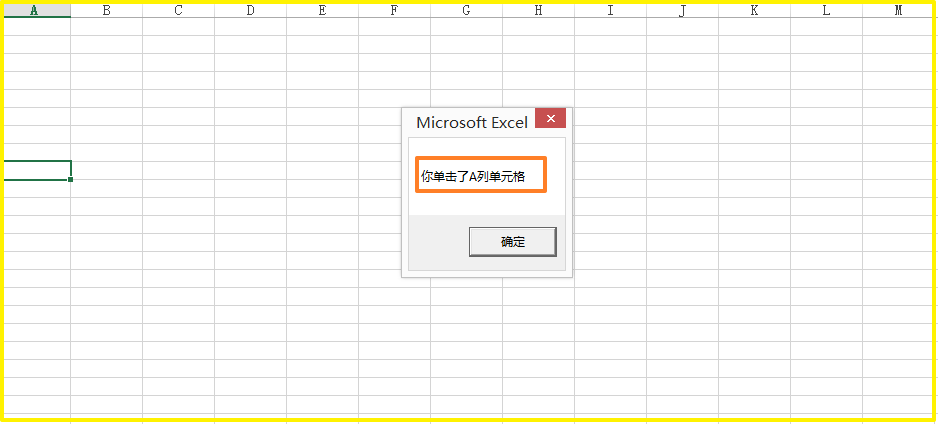Viewport: 938px width, 424px height.
Task: Select column H header
Action: tap(538, 10)
